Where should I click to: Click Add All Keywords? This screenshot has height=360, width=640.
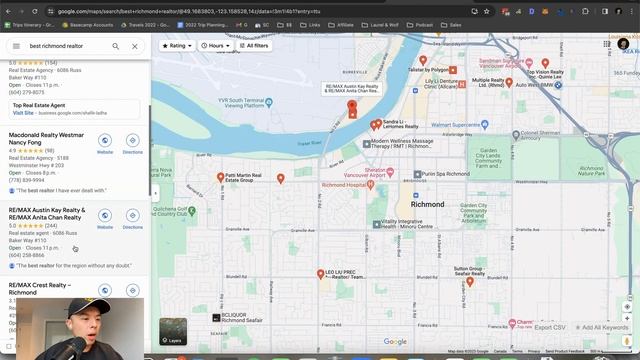pos(602,327)
